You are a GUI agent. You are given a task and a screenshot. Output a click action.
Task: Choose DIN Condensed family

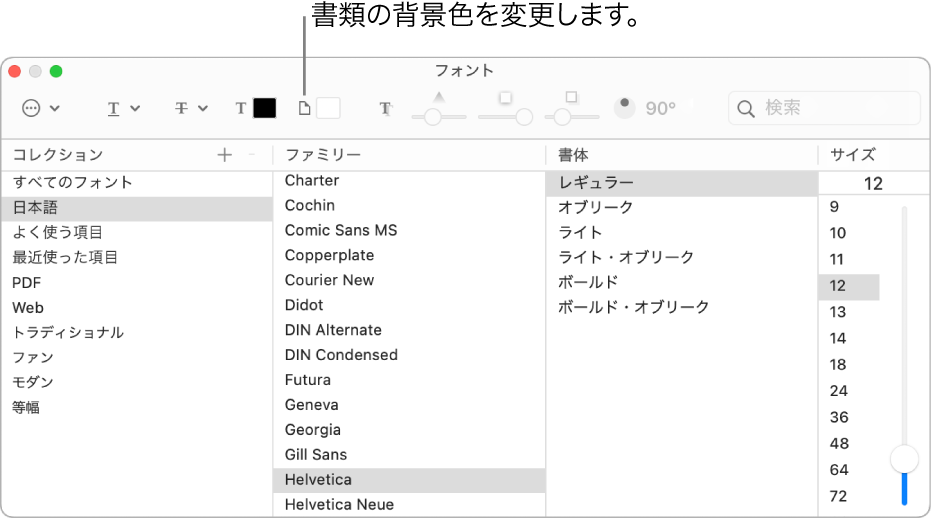[x=409, y=355]
